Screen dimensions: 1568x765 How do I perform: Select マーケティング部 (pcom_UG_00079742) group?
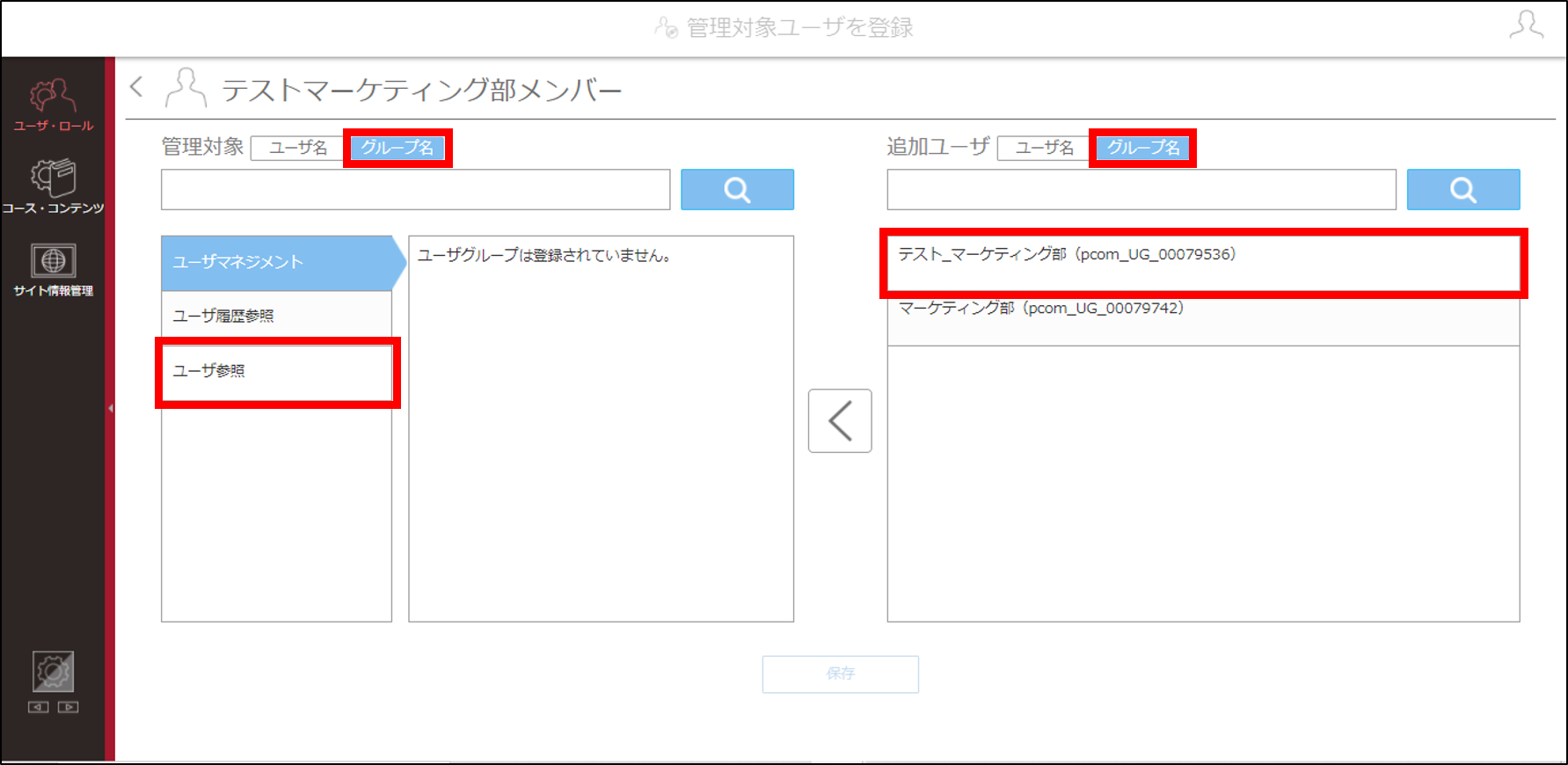1203,317
